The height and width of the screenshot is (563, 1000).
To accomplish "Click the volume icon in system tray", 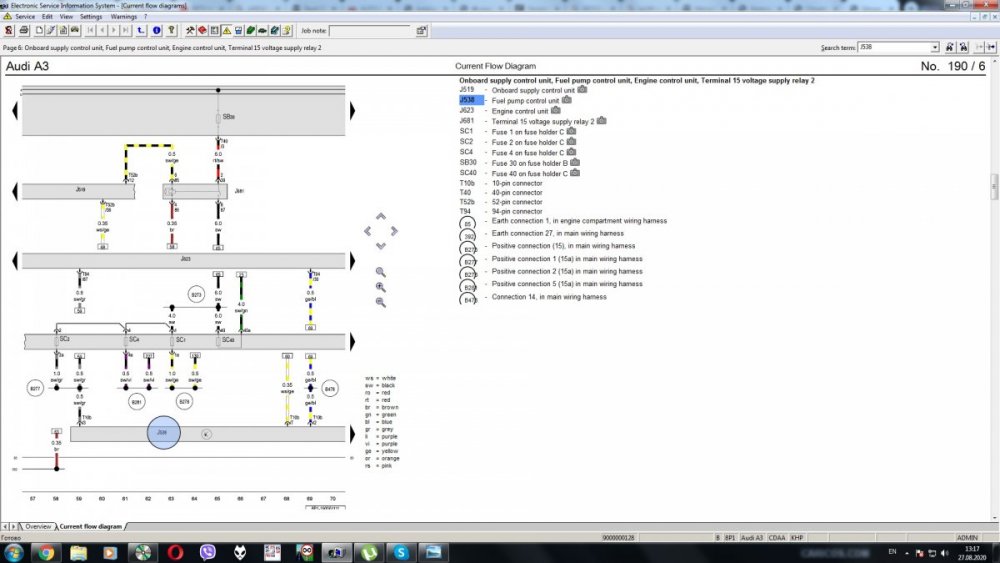I will (945, 553).
